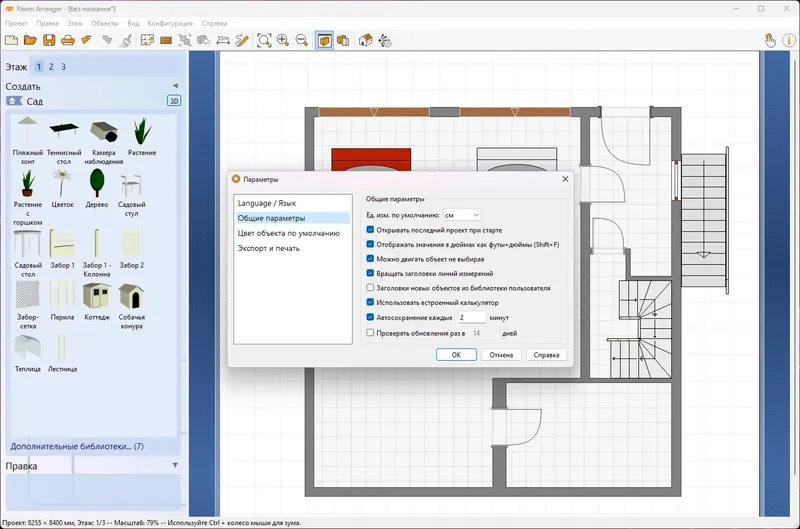Click the autosave minutes input field
The width and height of the screenshot is (800, 529).
471,317
